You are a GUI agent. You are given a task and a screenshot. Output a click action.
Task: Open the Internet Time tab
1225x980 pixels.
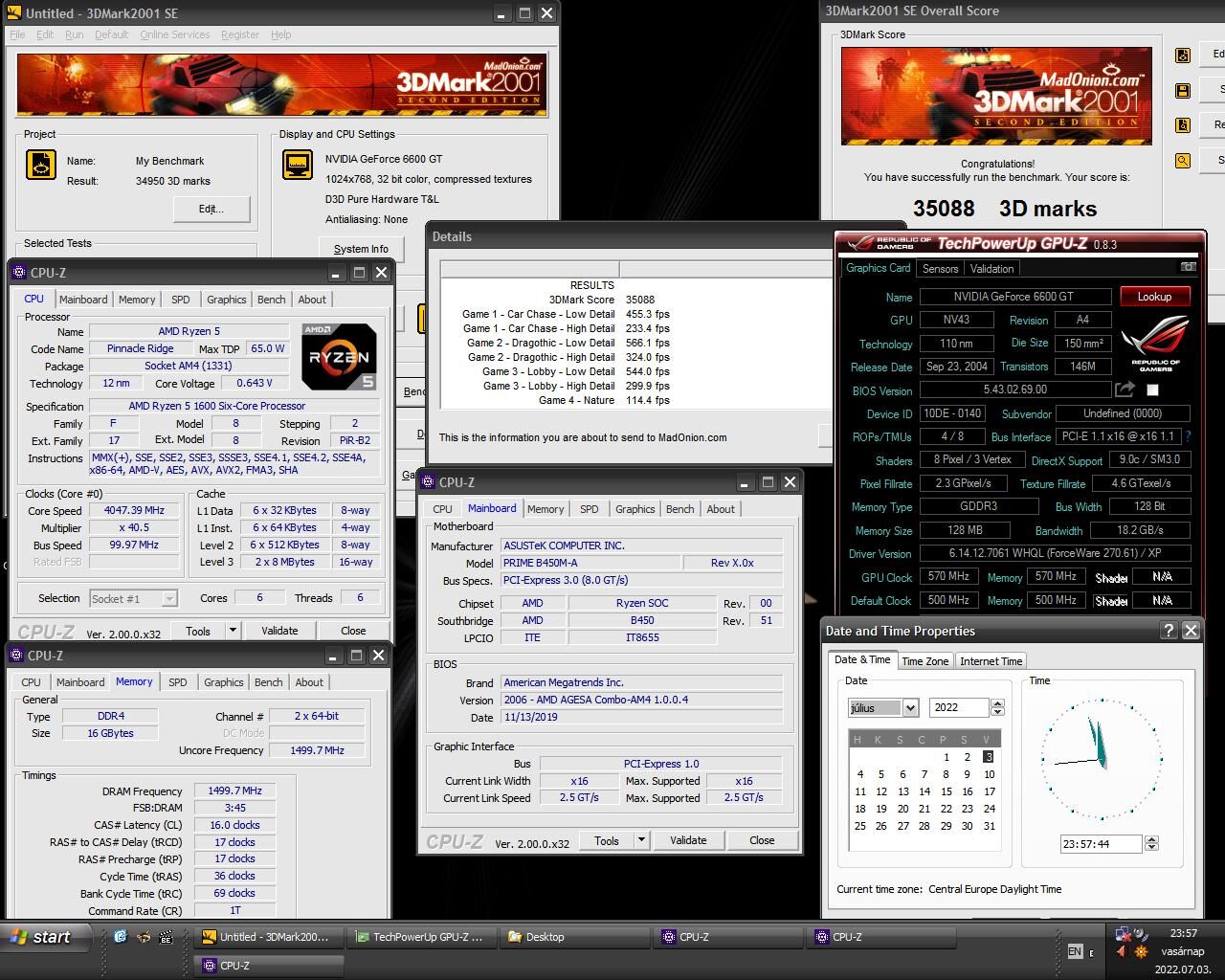click(991, 661)
